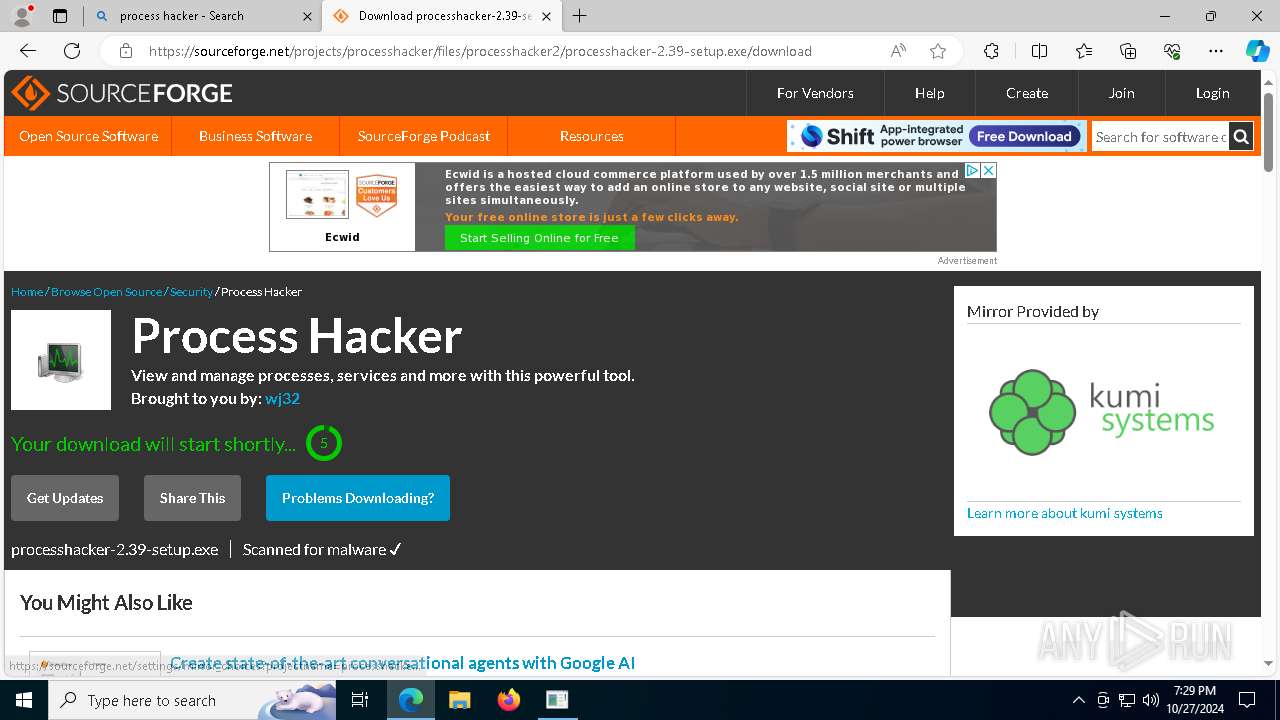This screenshot has width=1280, height=720.
Task: Click the SourceForge logo
Action: point(122,93)
